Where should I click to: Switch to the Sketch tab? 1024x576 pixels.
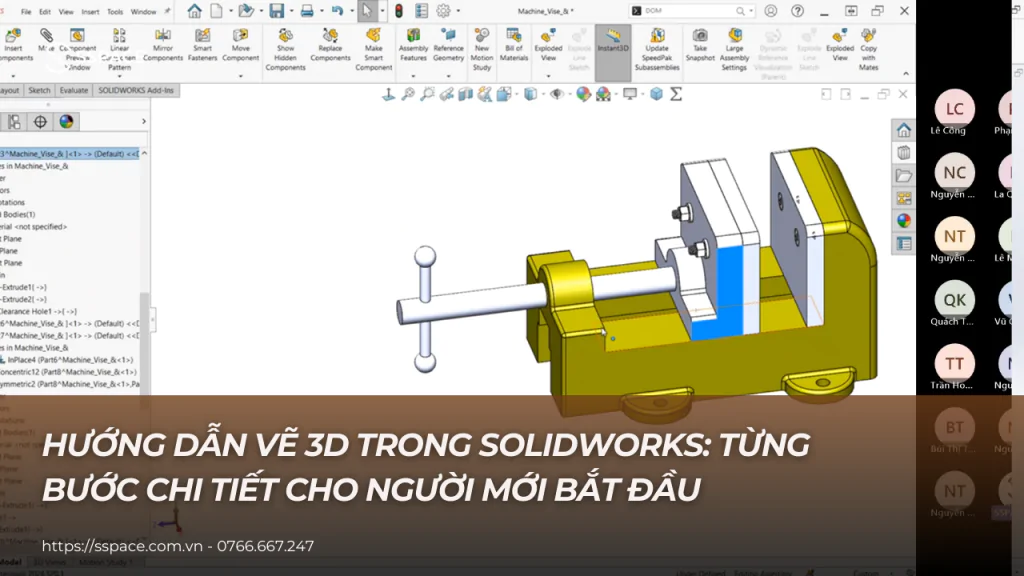[39, 91]
